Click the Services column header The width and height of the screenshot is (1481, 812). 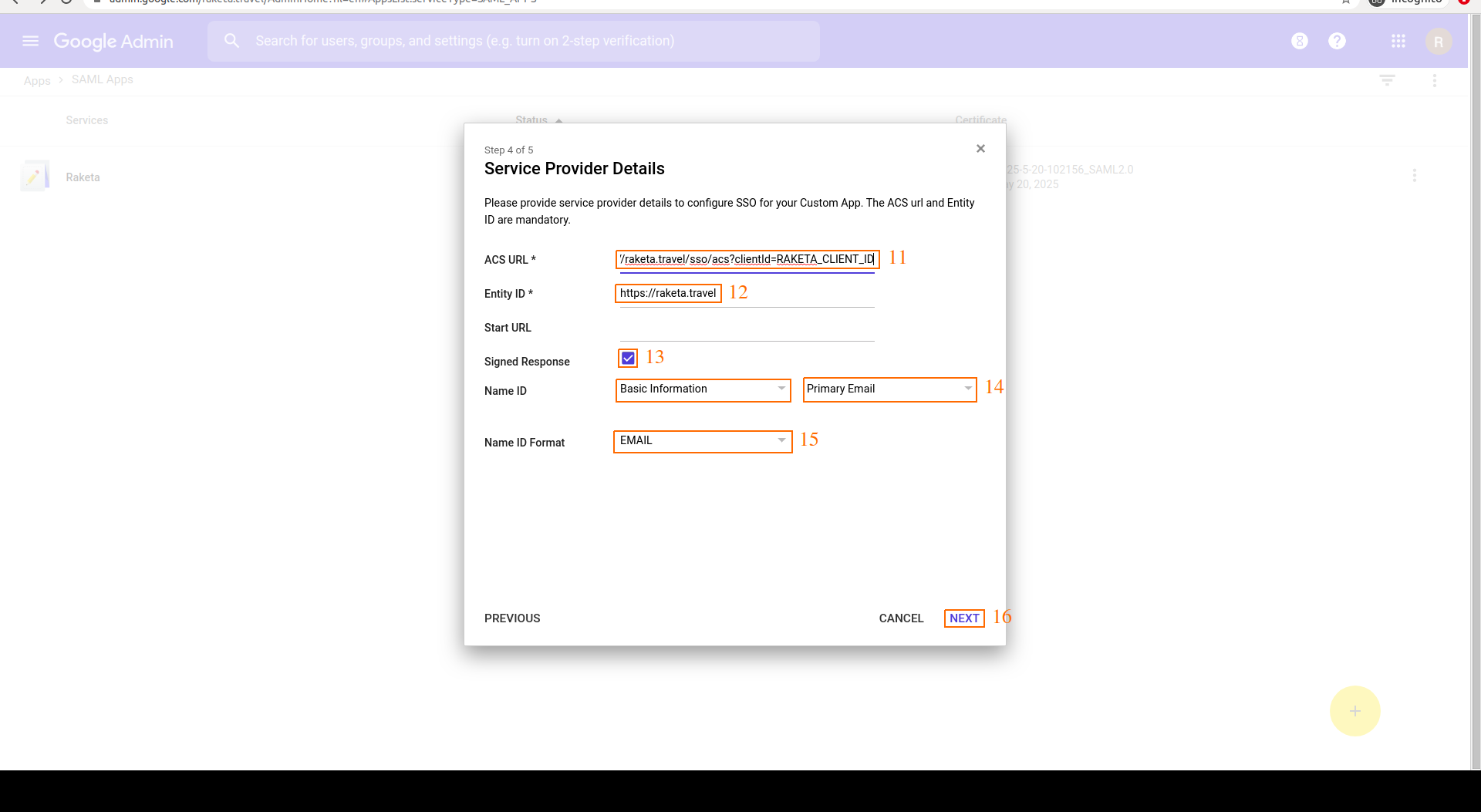pyautogui.click(x=87, y=120)
